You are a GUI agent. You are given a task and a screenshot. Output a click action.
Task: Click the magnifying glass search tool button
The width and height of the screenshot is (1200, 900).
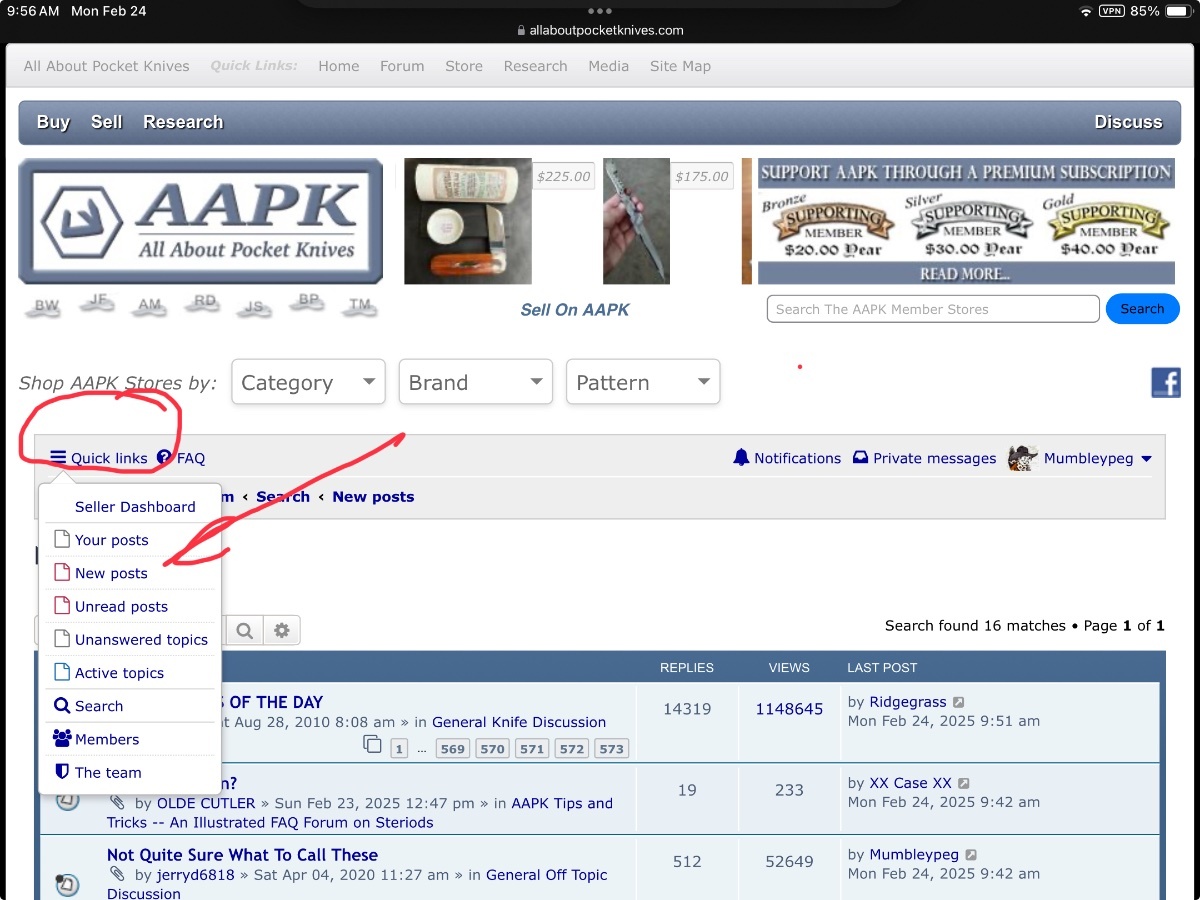click(245, 631)
